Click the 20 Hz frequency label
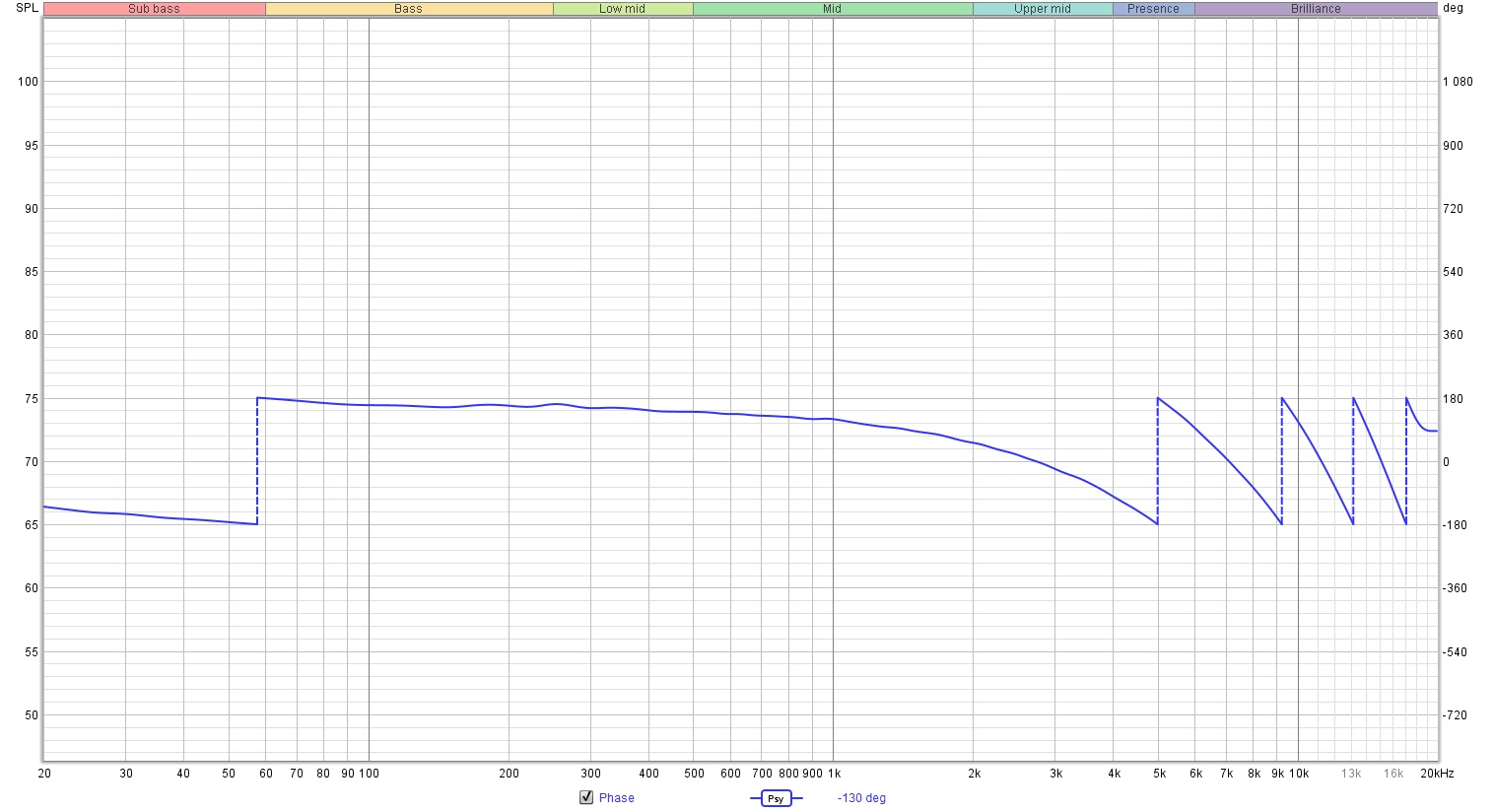The image size is (1494, 812). tap(44, 774)
